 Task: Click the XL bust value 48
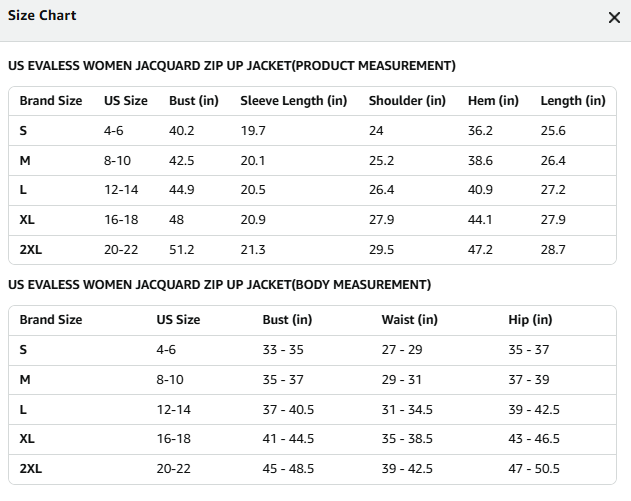(x=176, y=220)
